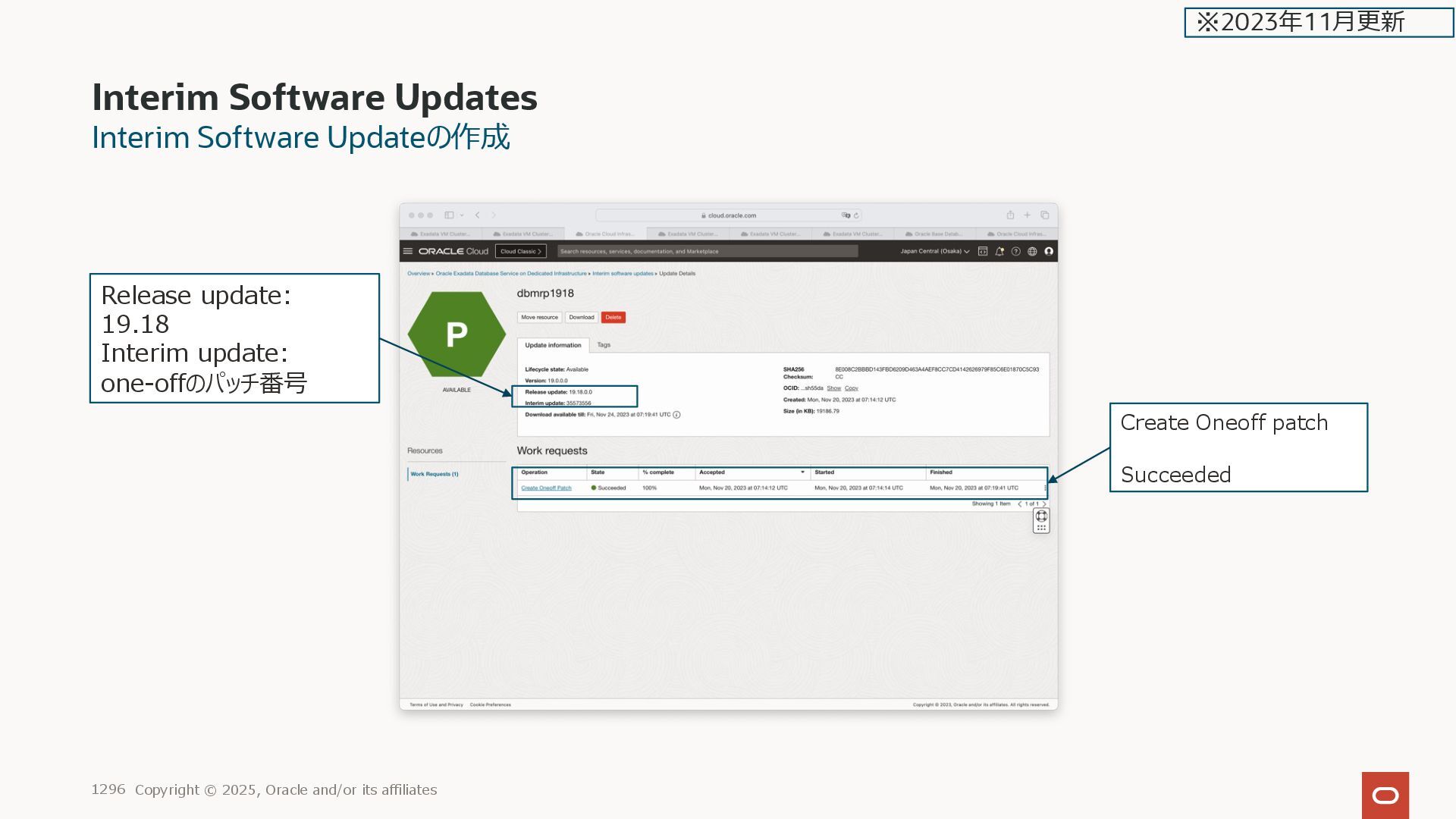Select the Update information tab
The image size is (1456, 819).
tap(553, 345)
